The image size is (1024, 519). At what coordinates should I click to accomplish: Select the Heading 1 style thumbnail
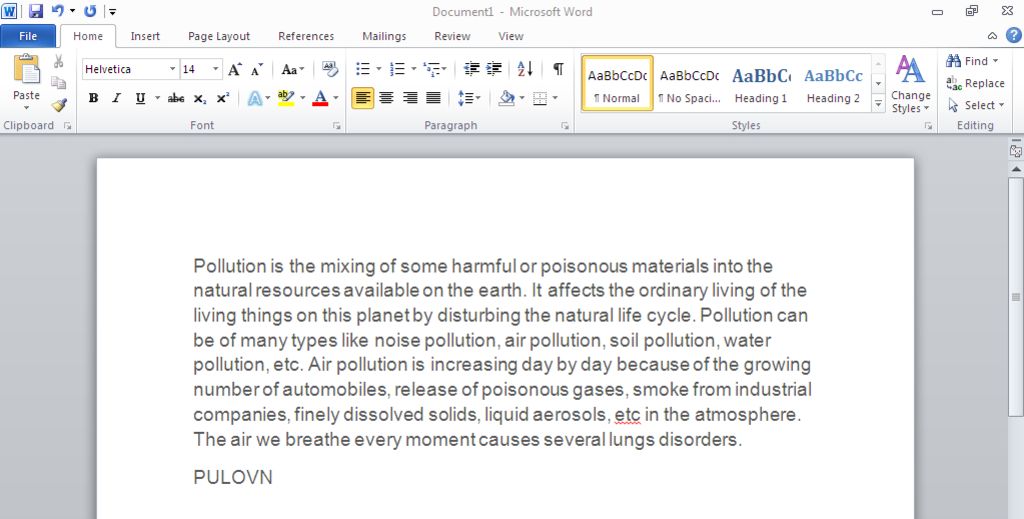tap(761, 84)
